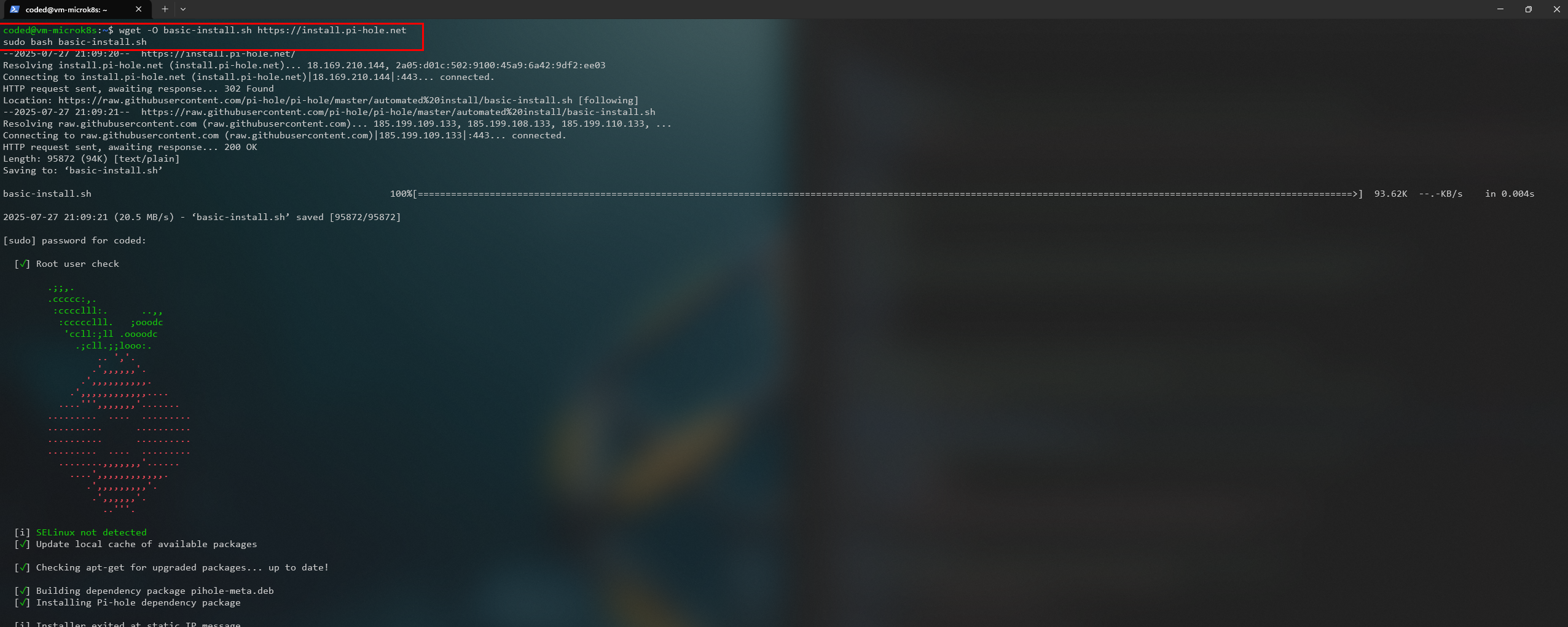Click the raw.githubusercontent.com Location URL line
This screenshot has height=627, width=1568.
pos(321,100)
